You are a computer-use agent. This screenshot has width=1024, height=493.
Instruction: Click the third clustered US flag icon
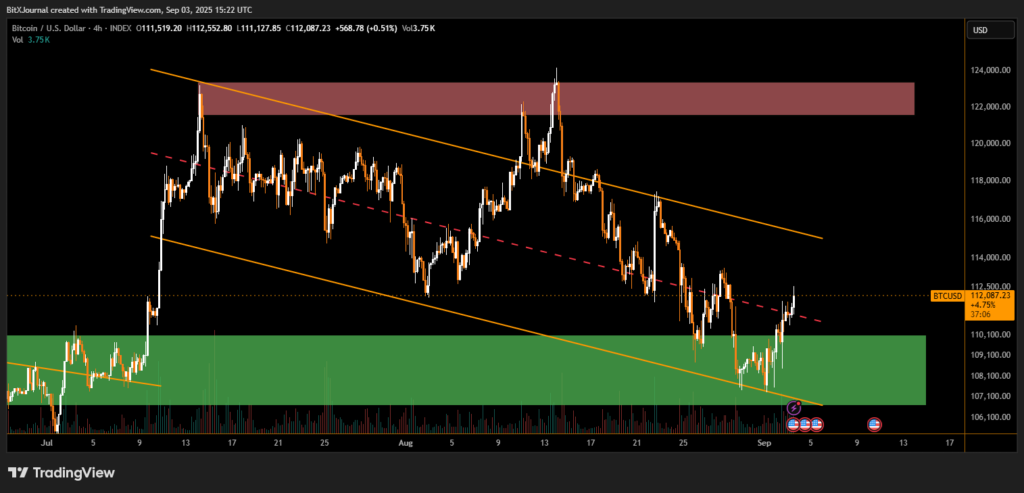pyautogui.click(x=817, y=424)
